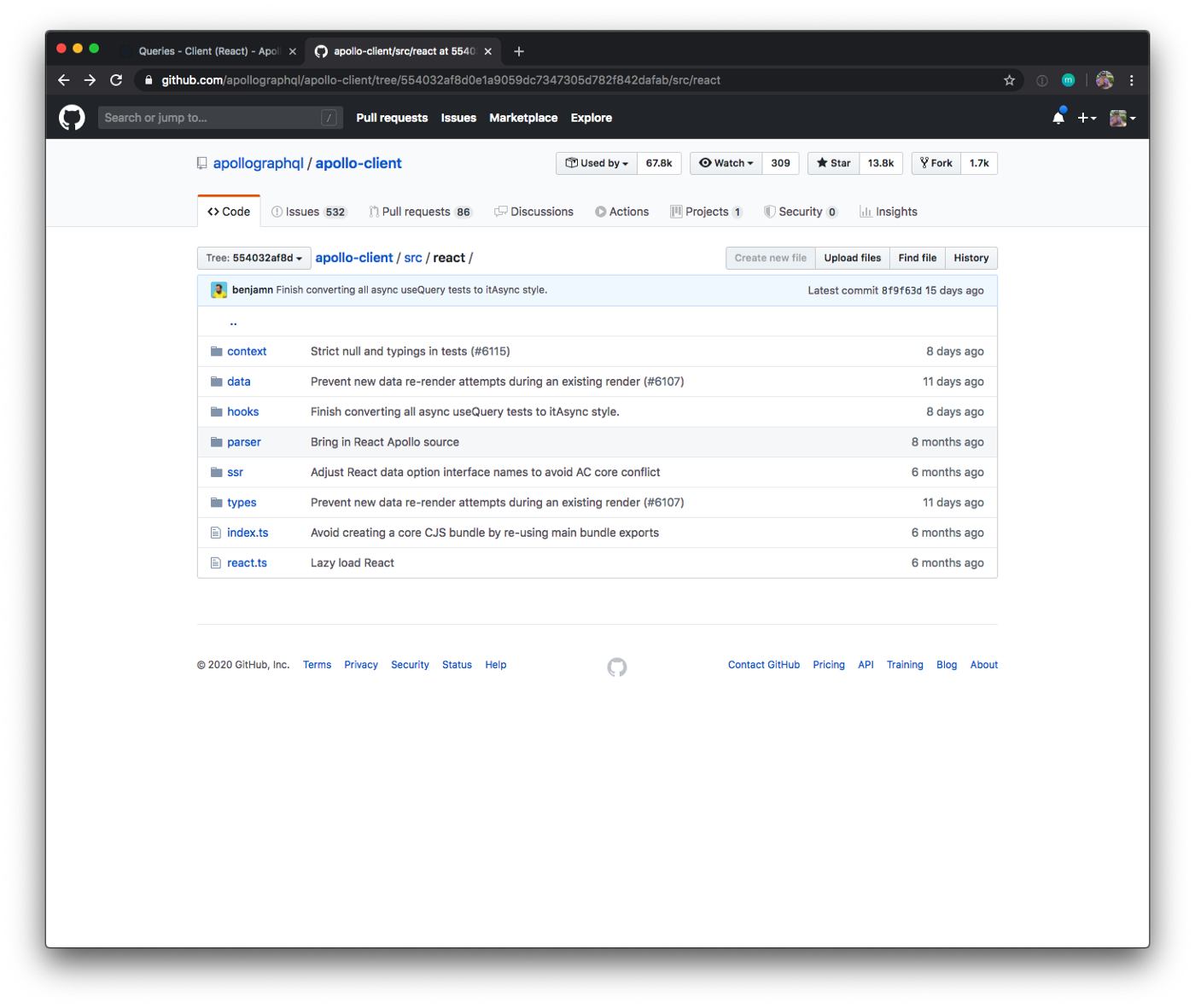The width and height of the screenshot is (1195, 1008).
Task: Click the 1.7k forks count
Action: point(979,163)
